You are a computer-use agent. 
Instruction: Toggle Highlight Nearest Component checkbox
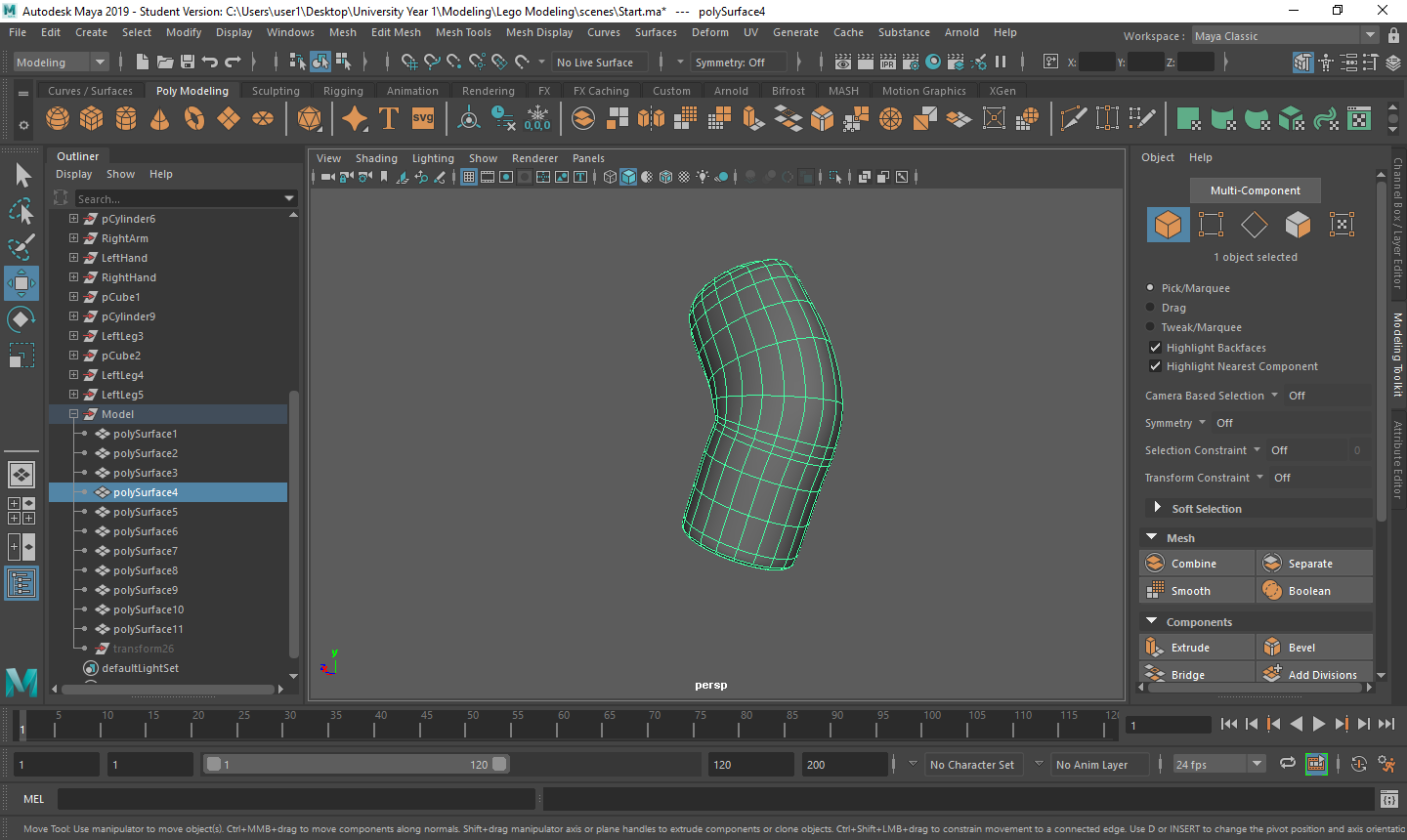pos(1155,366)
